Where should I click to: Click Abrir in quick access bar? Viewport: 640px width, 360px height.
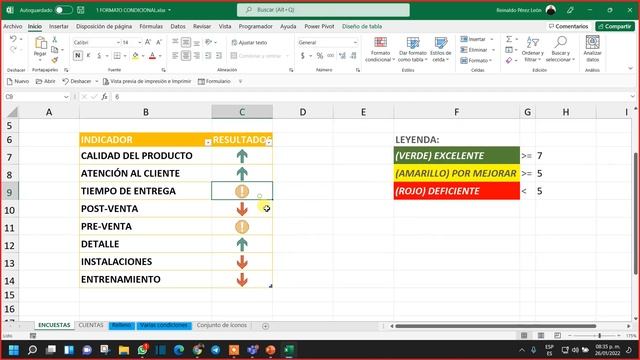pos(45,81)
